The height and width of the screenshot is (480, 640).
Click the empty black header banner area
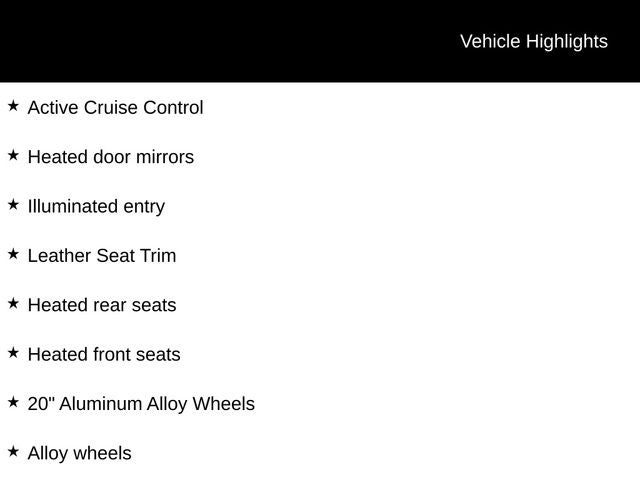point(200,40)
